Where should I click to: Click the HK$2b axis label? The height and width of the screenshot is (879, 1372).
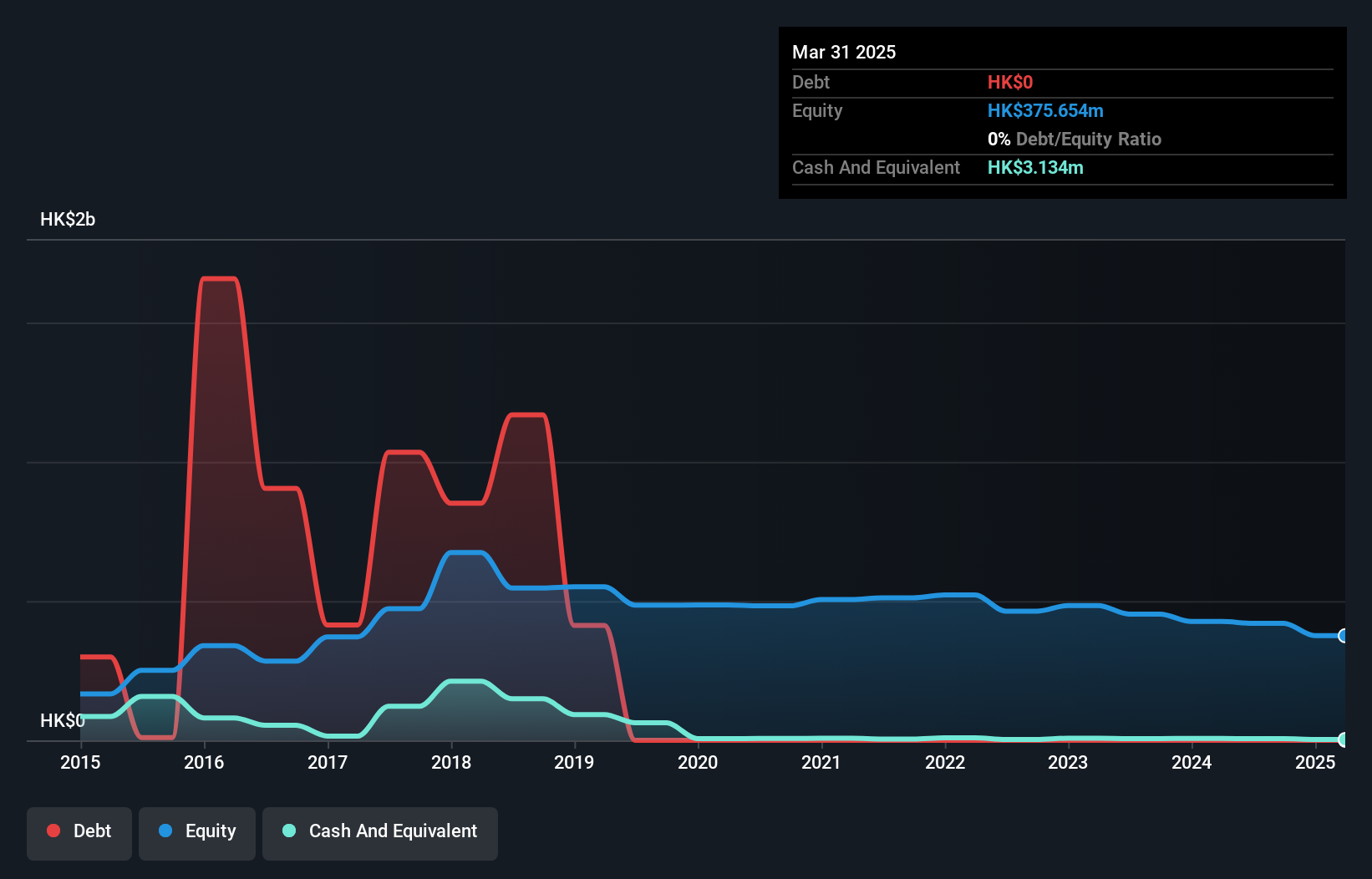tap(68, 220)
